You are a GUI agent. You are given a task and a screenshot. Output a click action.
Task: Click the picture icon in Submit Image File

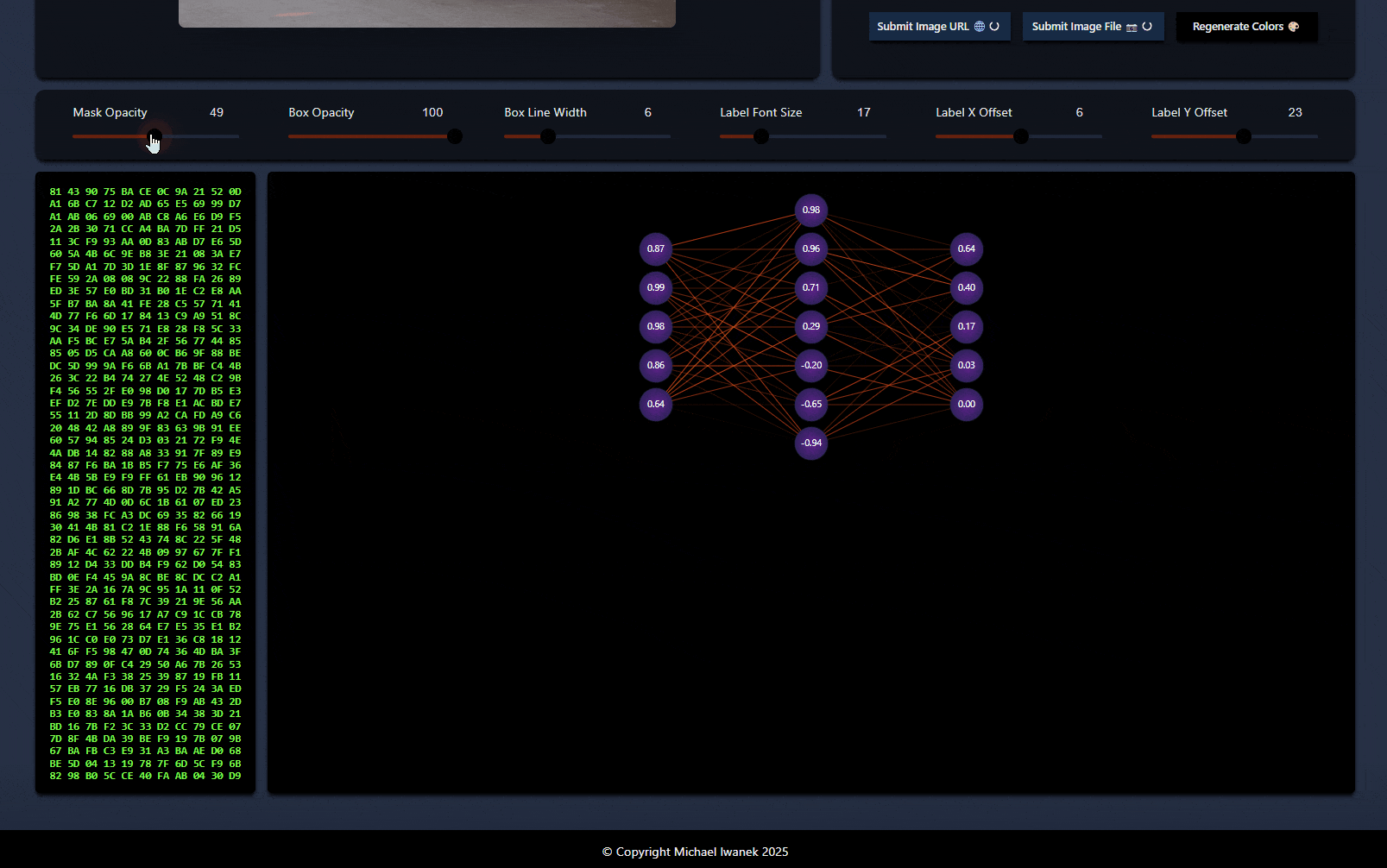pos(1132,27)
